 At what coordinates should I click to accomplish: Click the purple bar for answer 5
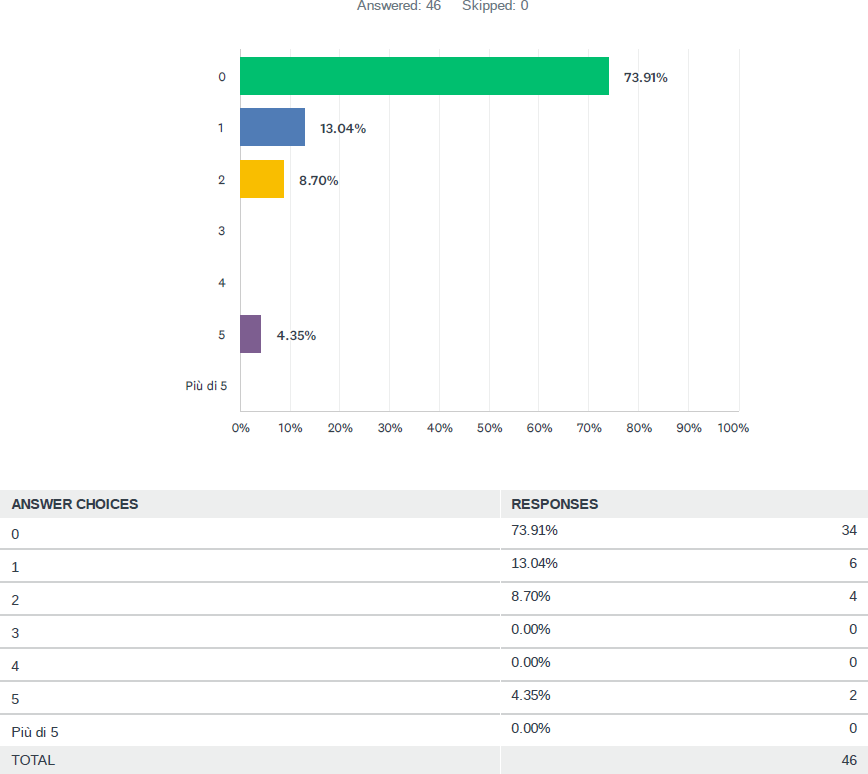251,334
